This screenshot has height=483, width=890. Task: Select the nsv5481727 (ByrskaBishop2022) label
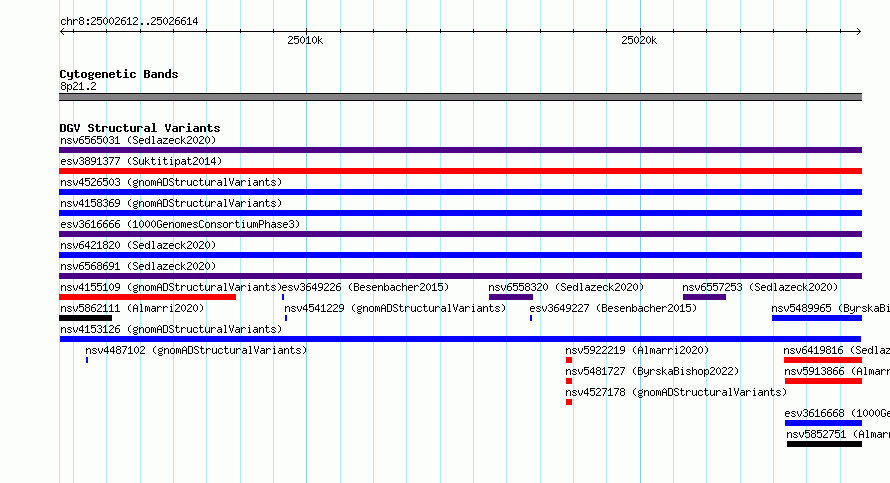pyautogui.click(x=652, y=371)
